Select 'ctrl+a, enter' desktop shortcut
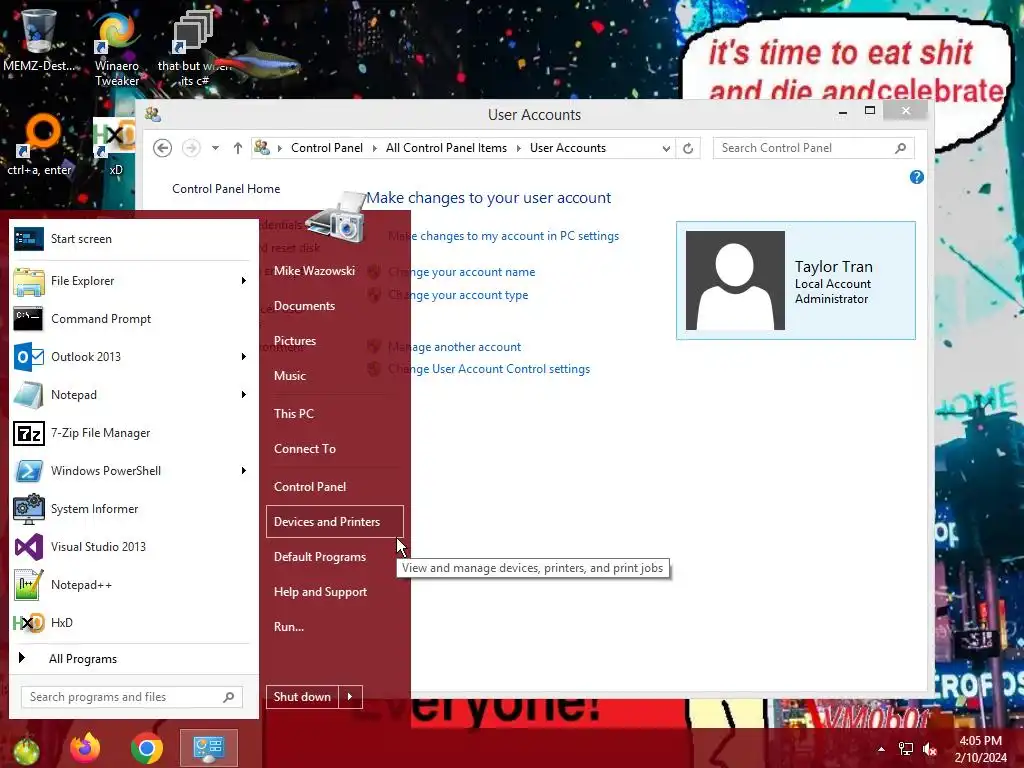This screenshot has width=1024, height=768. (x=39, y=145)
